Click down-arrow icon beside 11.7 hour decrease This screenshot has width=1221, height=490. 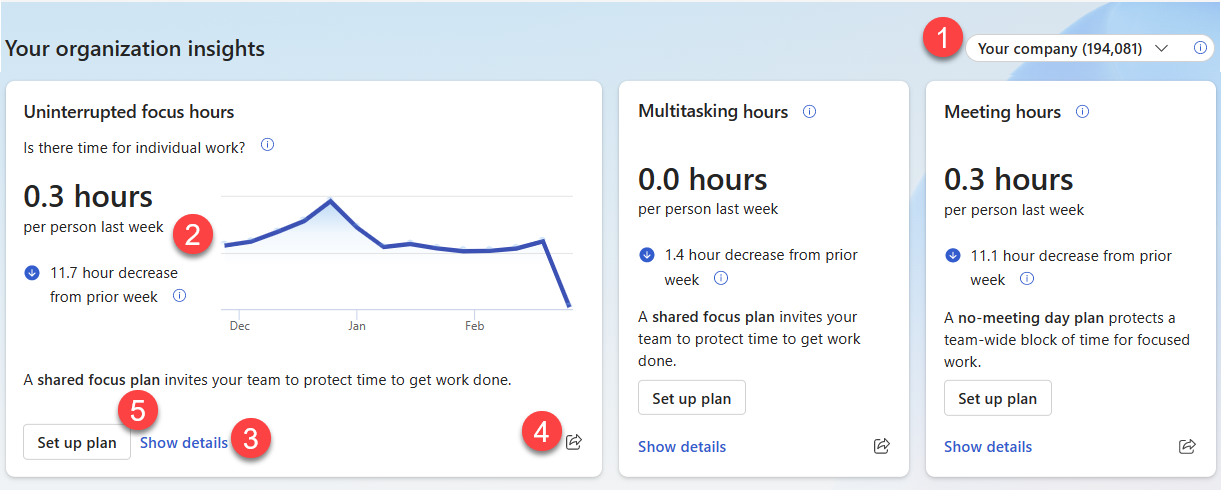31,272
